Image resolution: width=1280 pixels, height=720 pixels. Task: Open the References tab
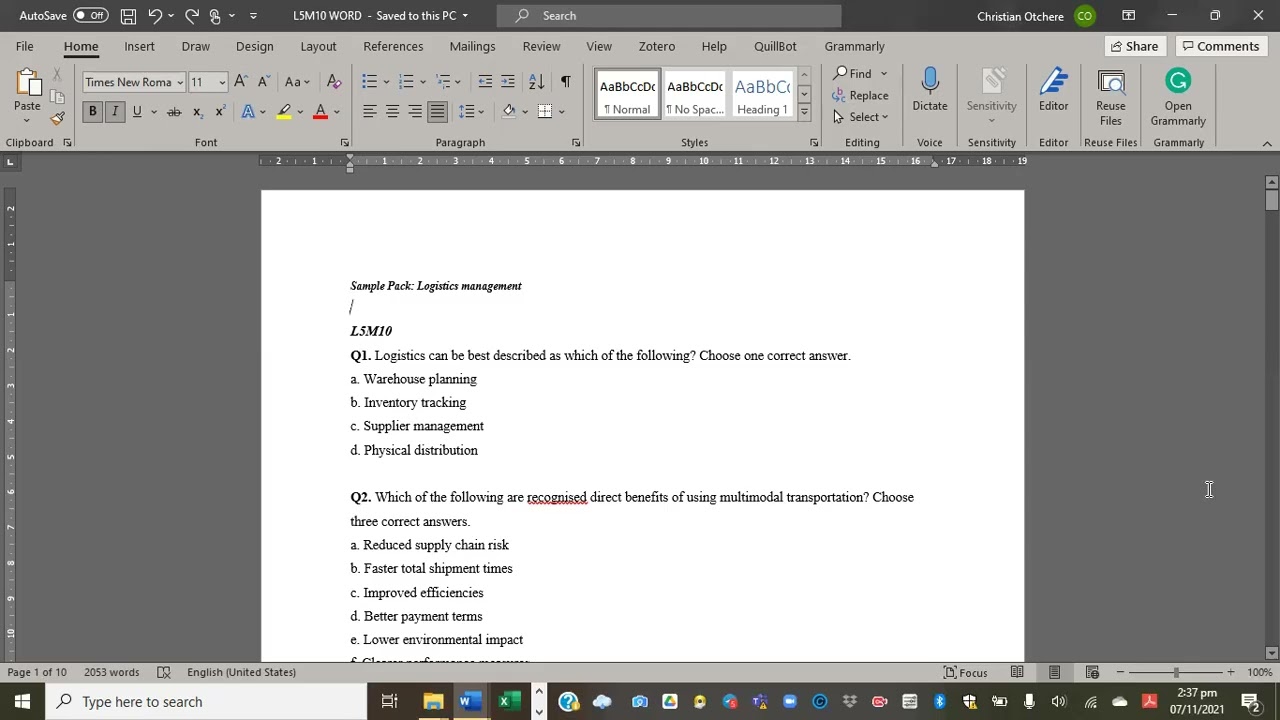point(393,46)
